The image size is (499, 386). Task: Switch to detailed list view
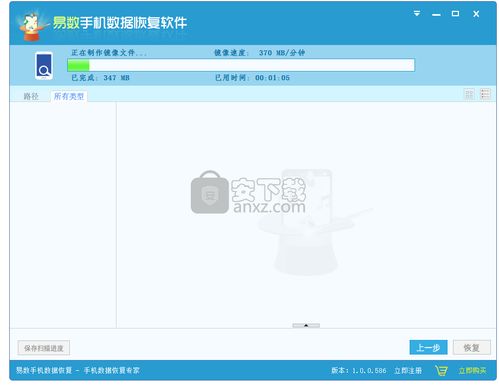click(485, 94)
